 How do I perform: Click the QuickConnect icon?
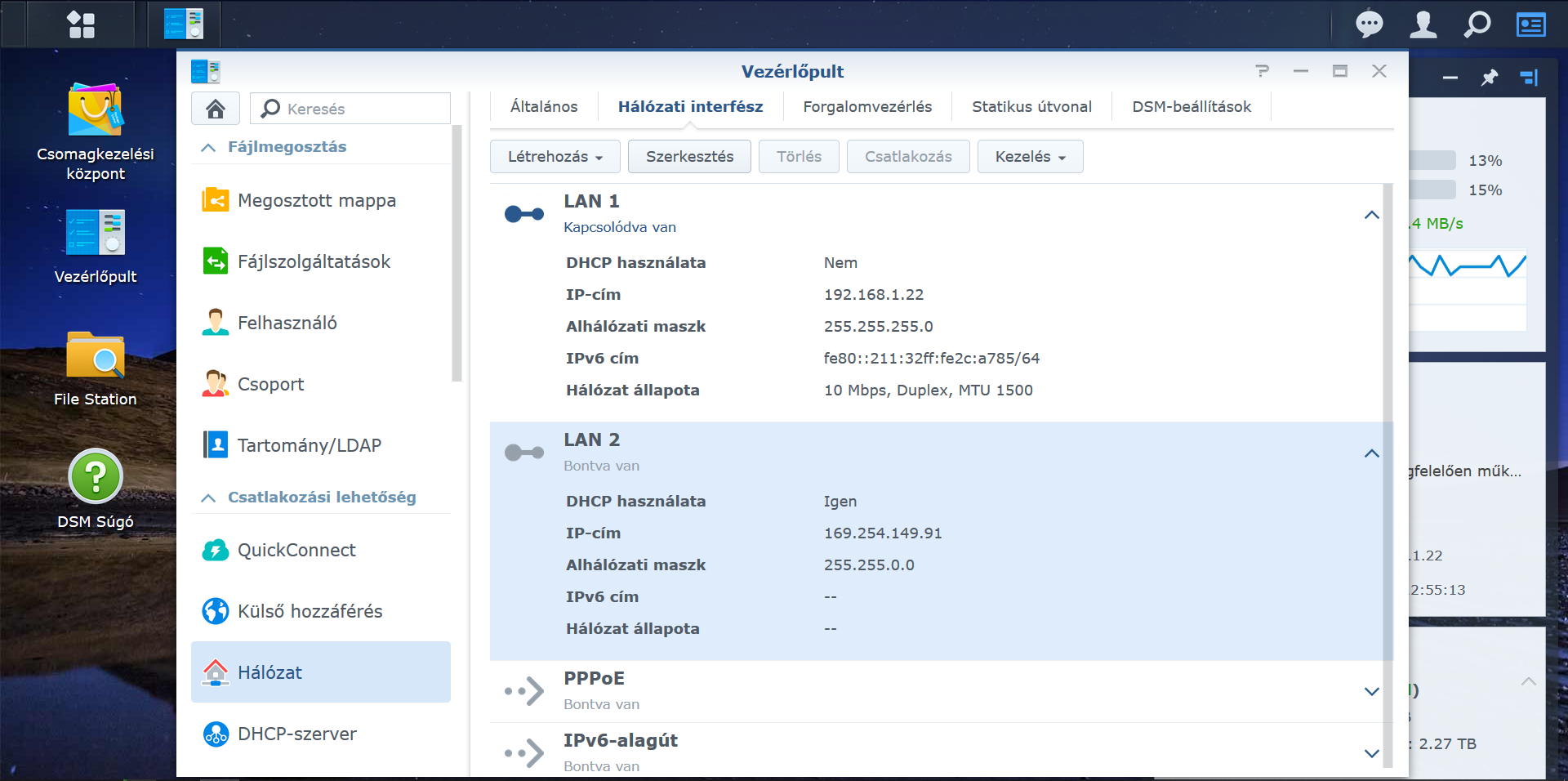tap(216, 550)
